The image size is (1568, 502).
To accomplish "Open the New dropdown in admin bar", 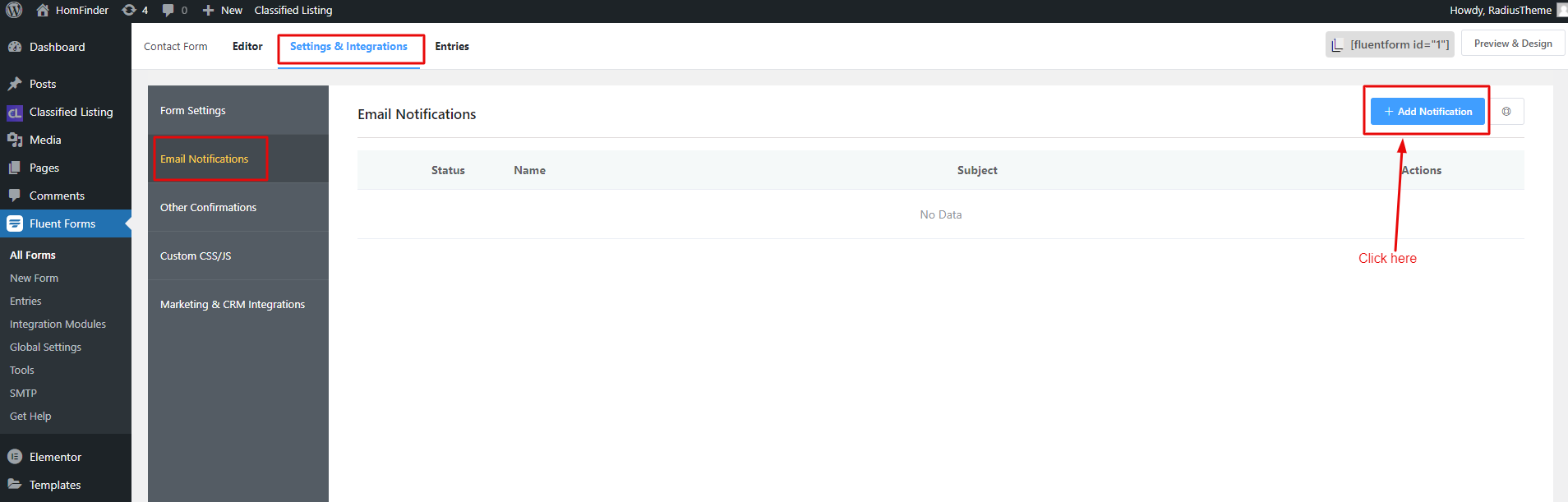I will pyautogui.click(x=223, y=10).
